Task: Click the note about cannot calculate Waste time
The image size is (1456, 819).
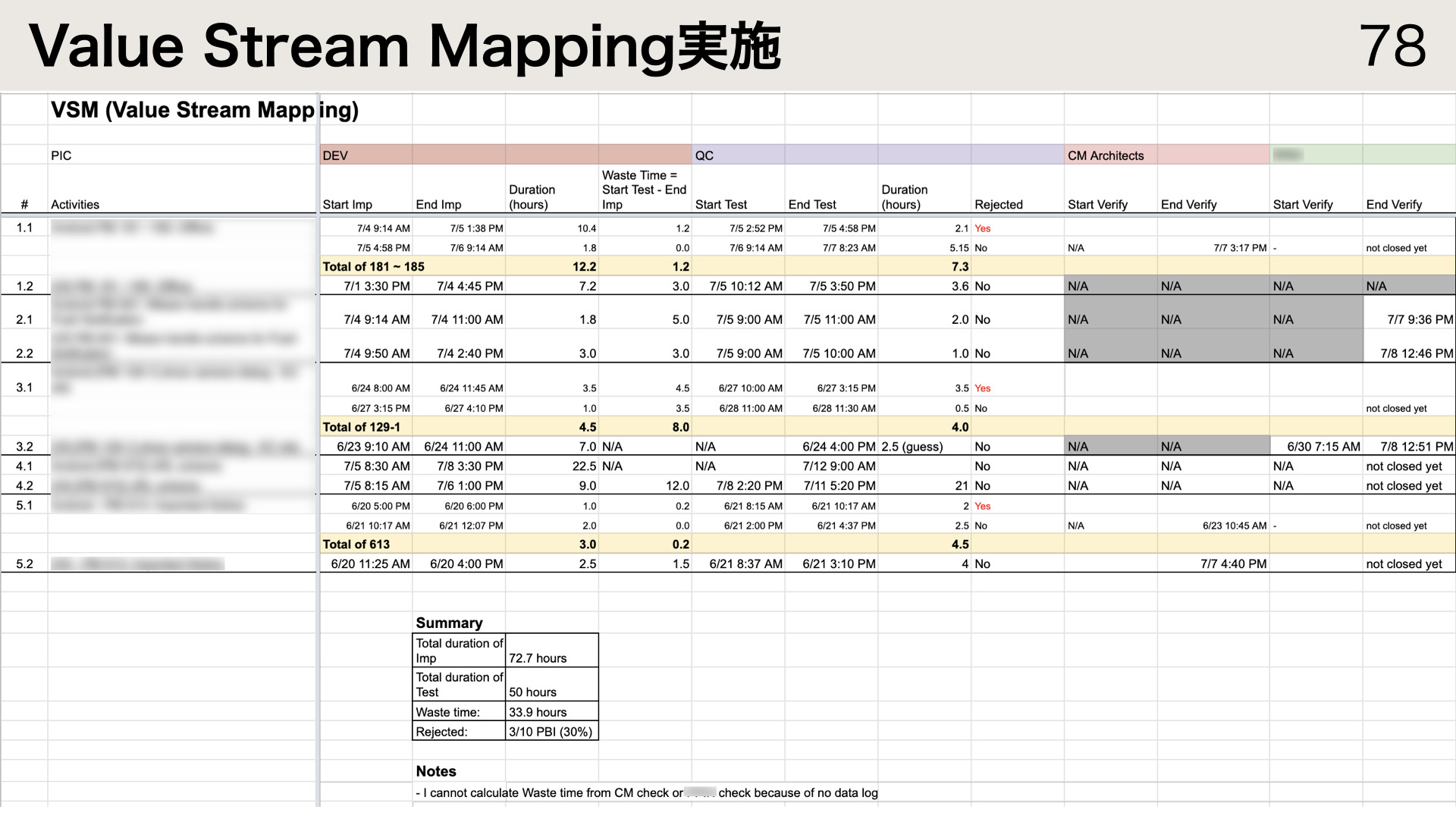Action: 646,793
